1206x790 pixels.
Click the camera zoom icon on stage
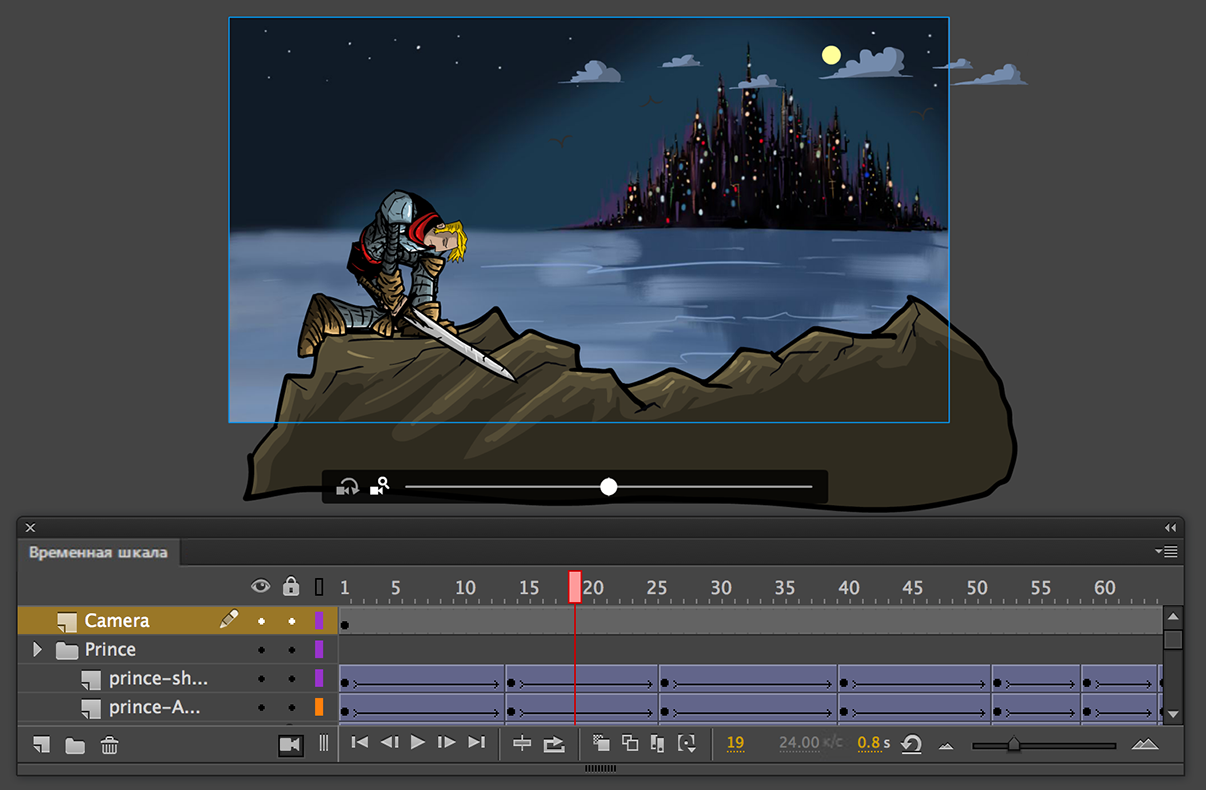click(379, 487)
